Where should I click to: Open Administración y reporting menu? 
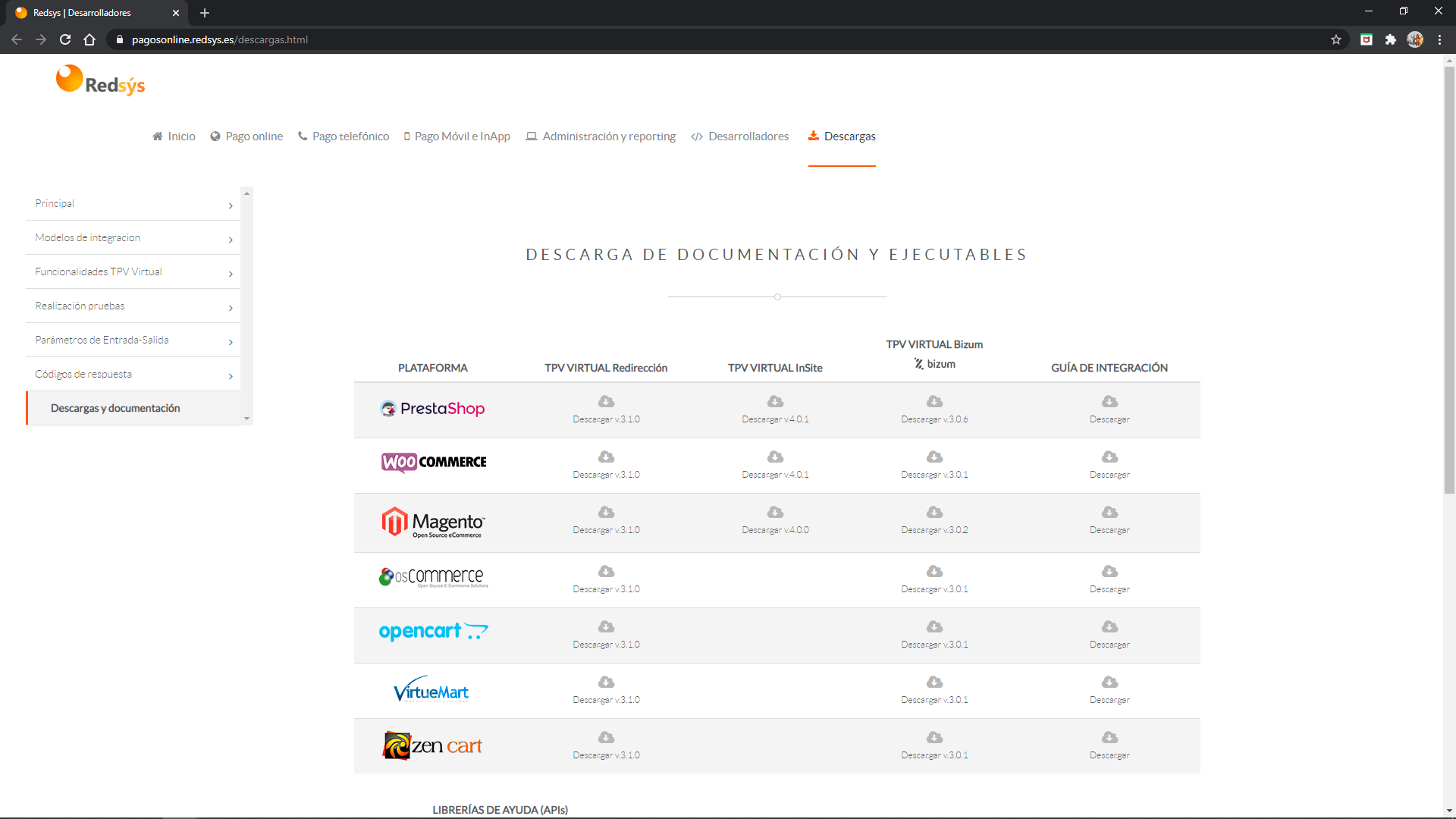click(x=601, y=136)
